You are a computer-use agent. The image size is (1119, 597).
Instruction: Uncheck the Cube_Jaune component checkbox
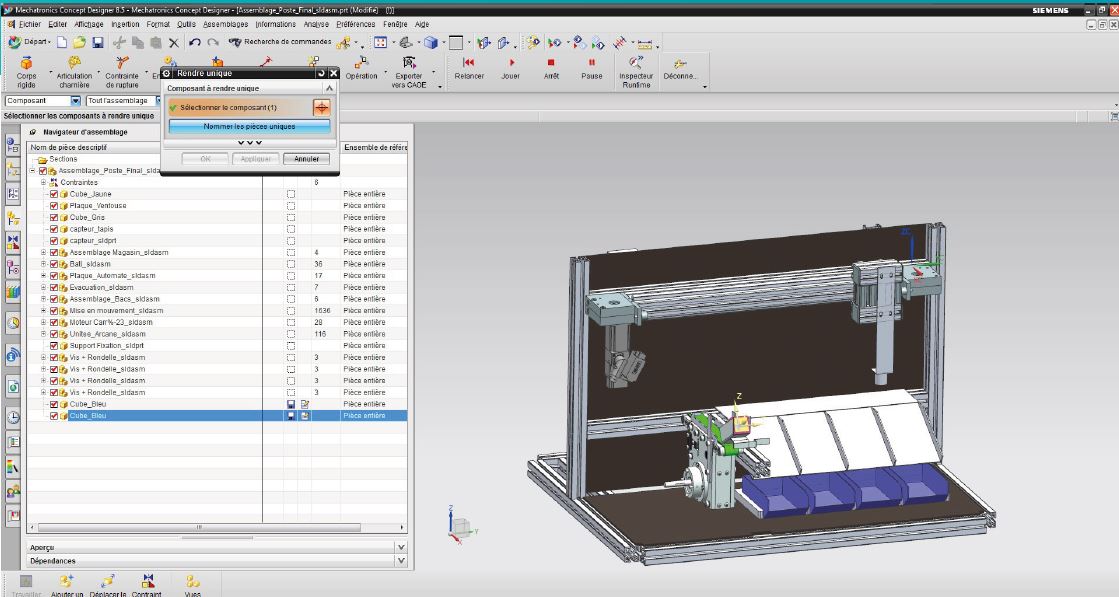[54, 194]
